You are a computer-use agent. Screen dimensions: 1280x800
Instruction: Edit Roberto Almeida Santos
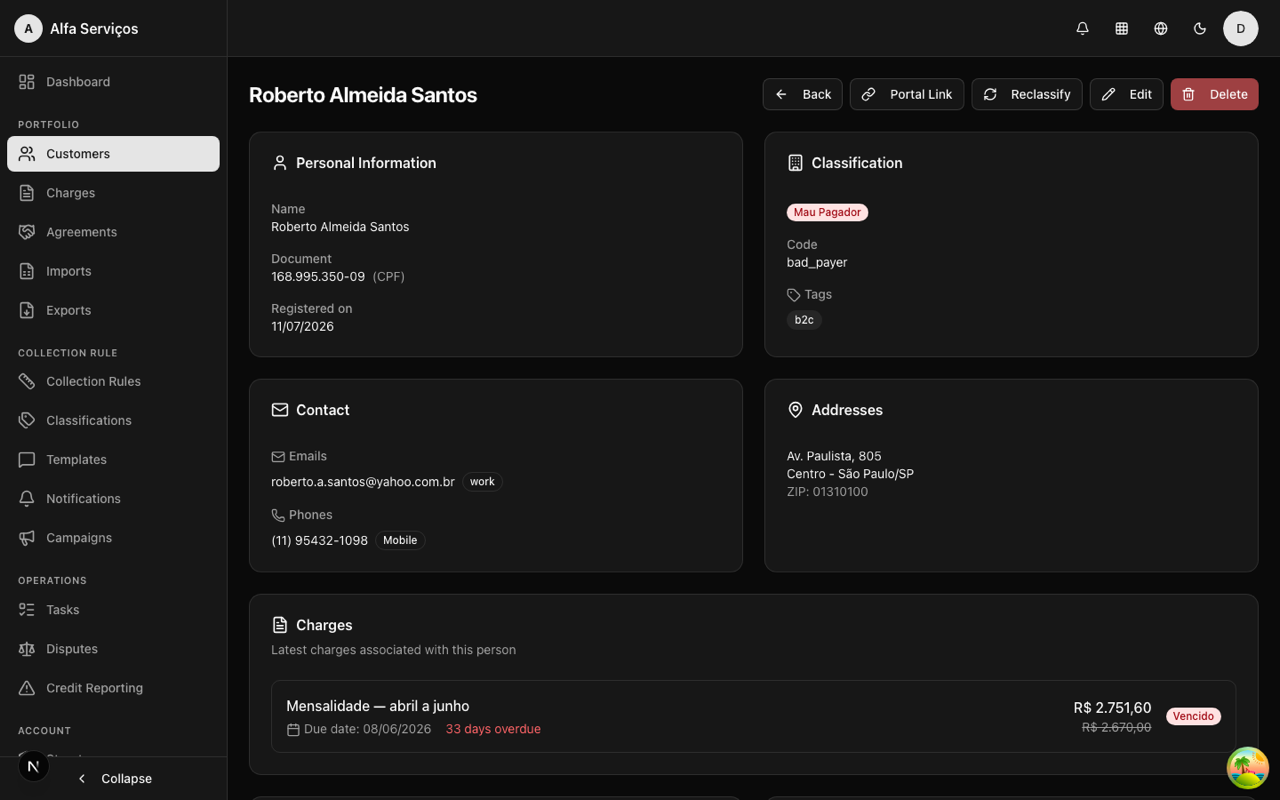click(x=1126, y=94)
